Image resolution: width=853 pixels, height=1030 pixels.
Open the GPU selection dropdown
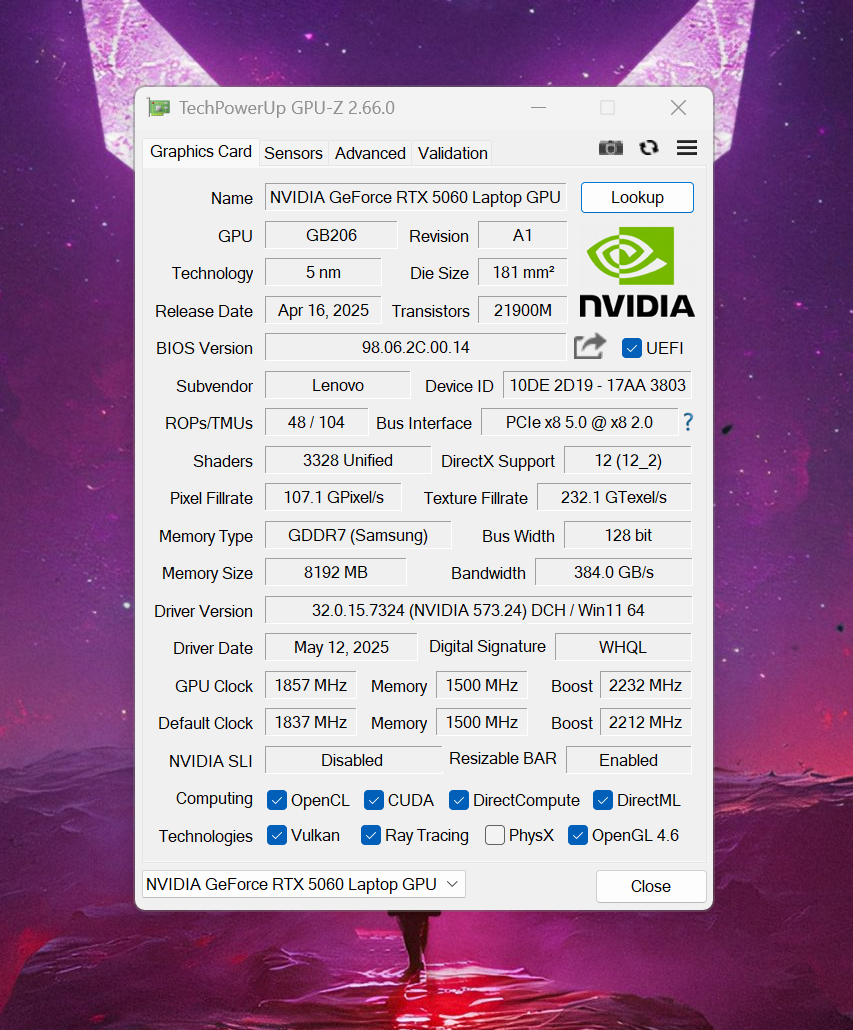(x=303, y=884)
